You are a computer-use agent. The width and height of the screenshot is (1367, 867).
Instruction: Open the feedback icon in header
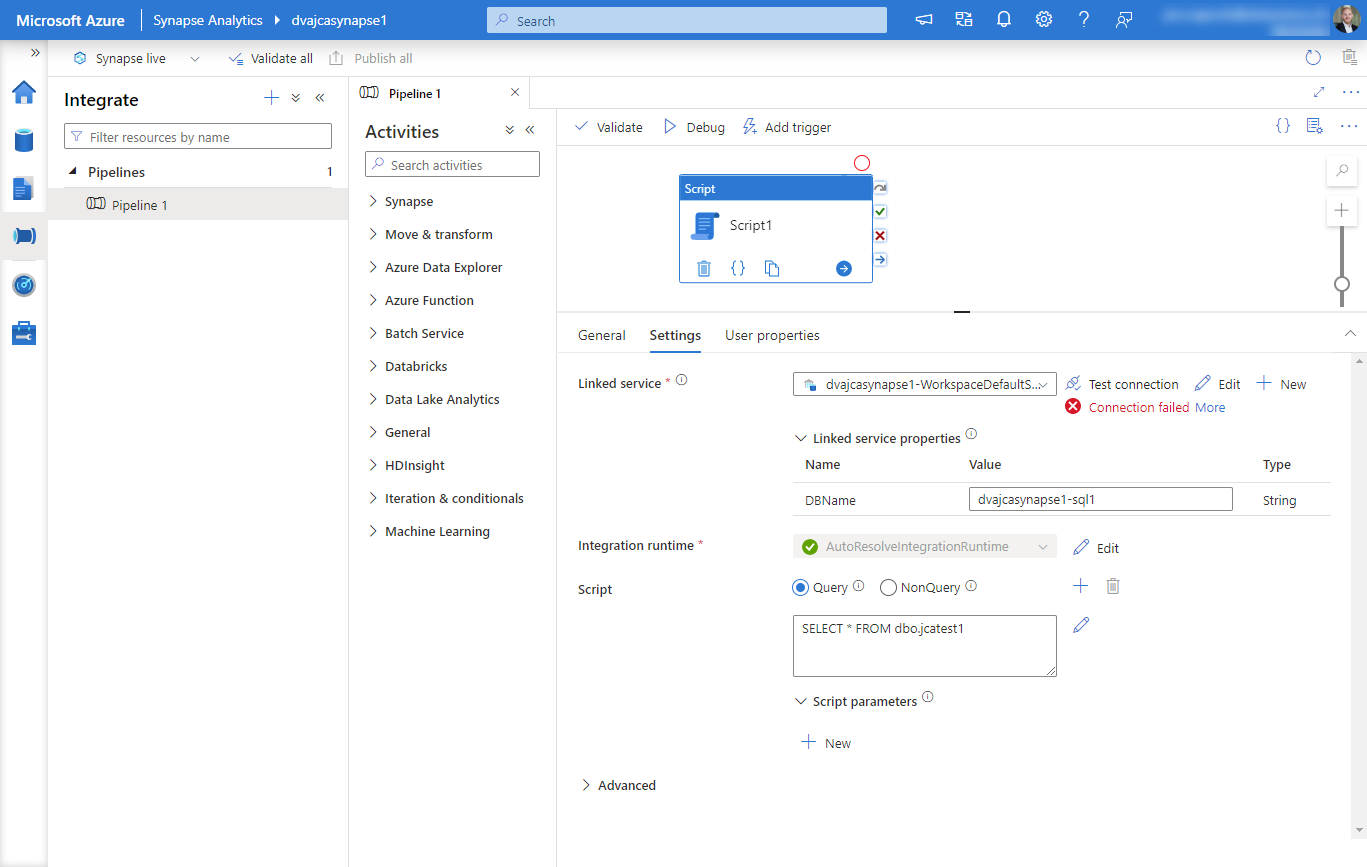[x=1124, y=20]
